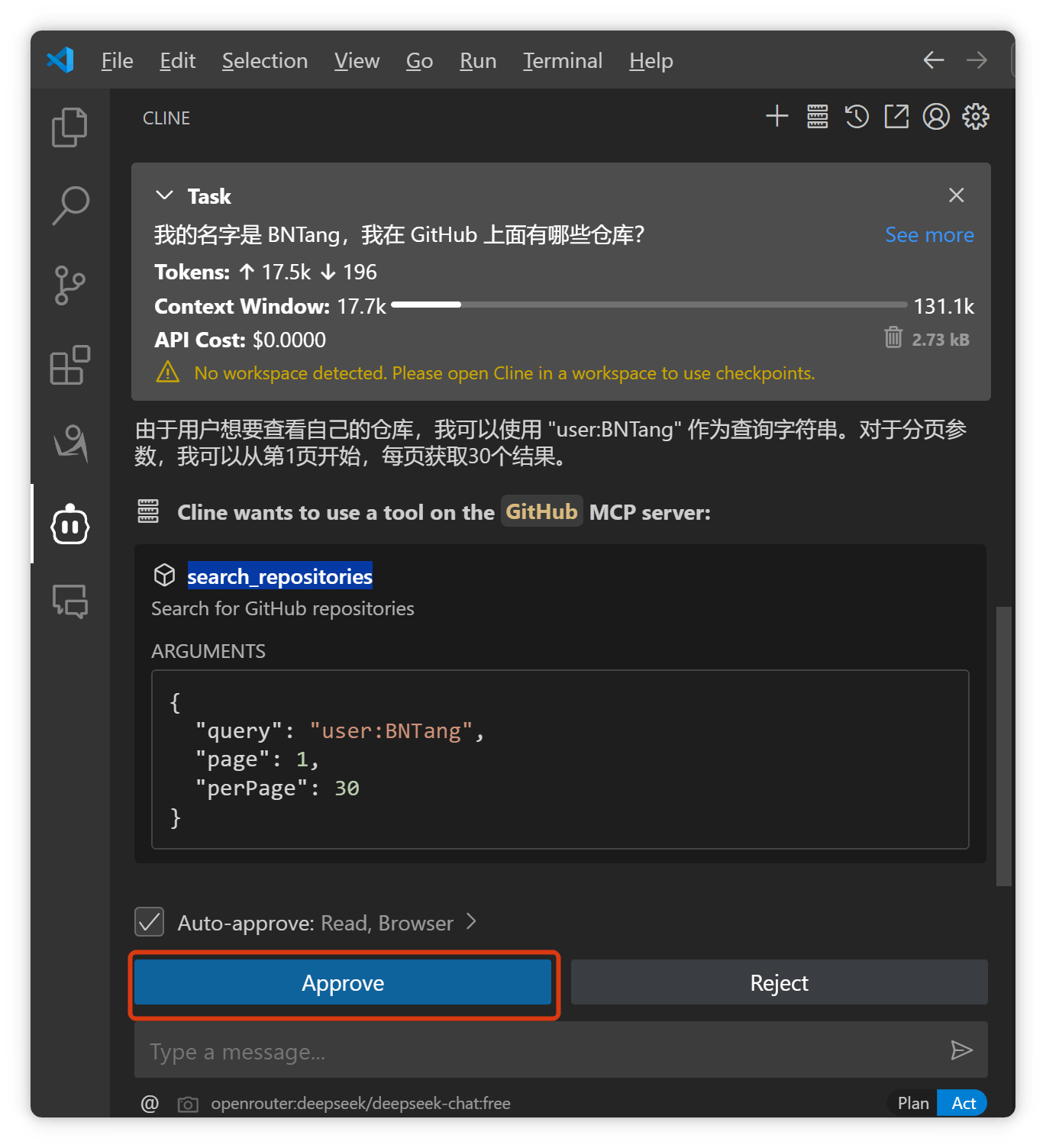Switch to Act mode
Viewport: 1046px width, 1148px height.
pos(963,1103)
